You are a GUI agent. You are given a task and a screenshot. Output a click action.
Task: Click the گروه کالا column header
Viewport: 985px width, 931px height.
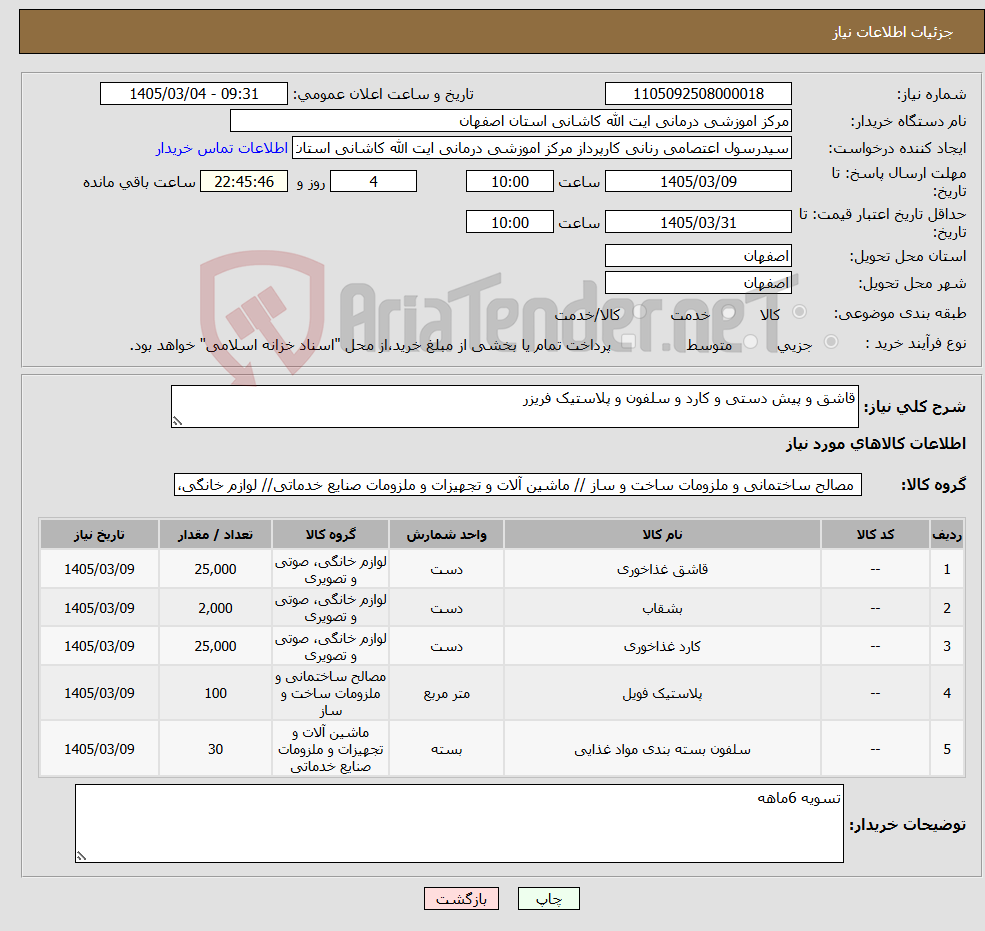click(330, 535)
